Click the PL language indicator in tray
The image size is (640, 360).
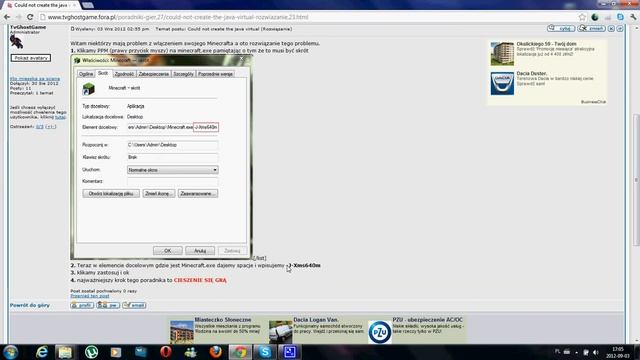click(x=558, y=351)
